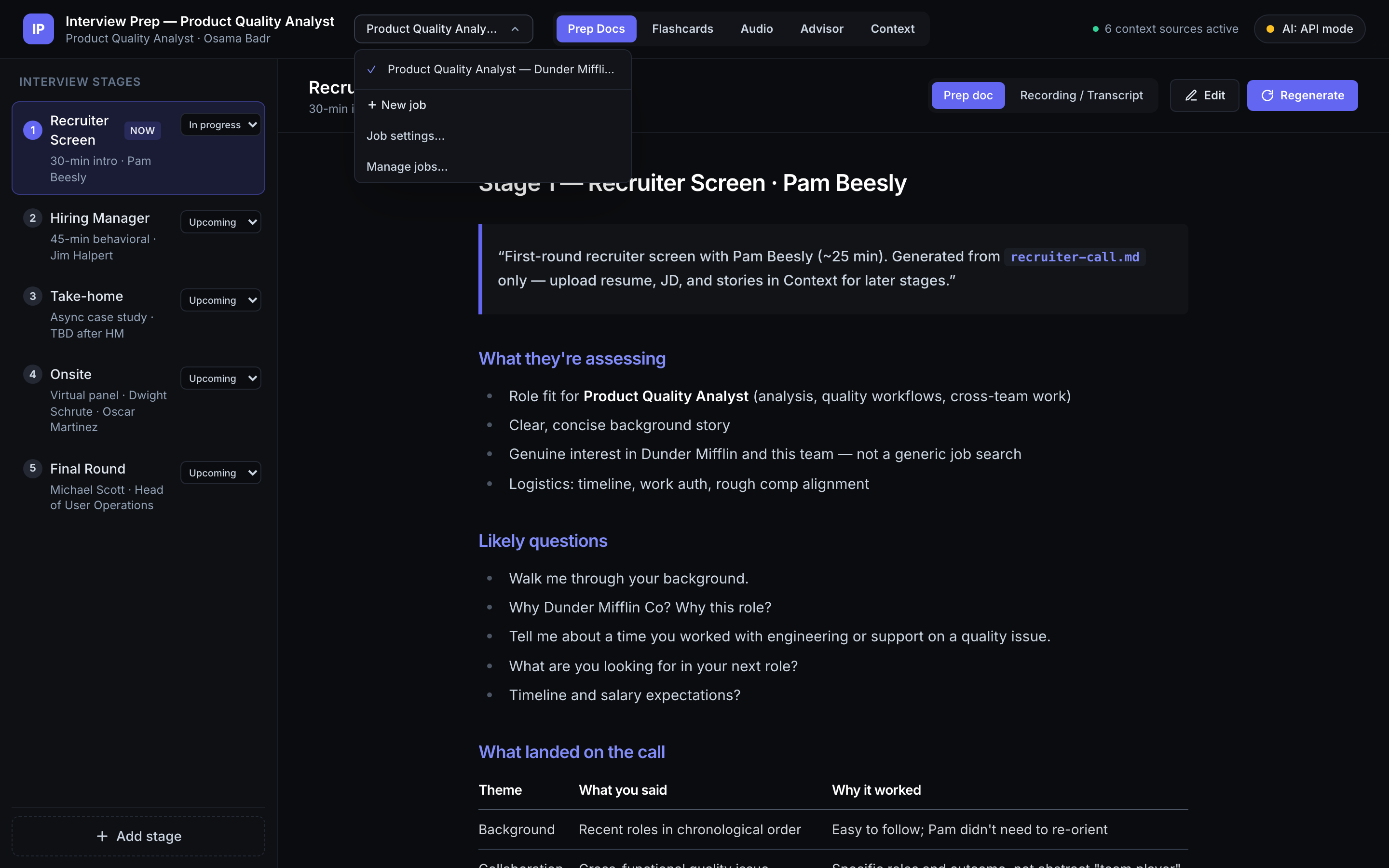The image size is (1389, 868).
Task: Click 'Timeline and salary expectations?' question
Action: [x=625, y=695]
